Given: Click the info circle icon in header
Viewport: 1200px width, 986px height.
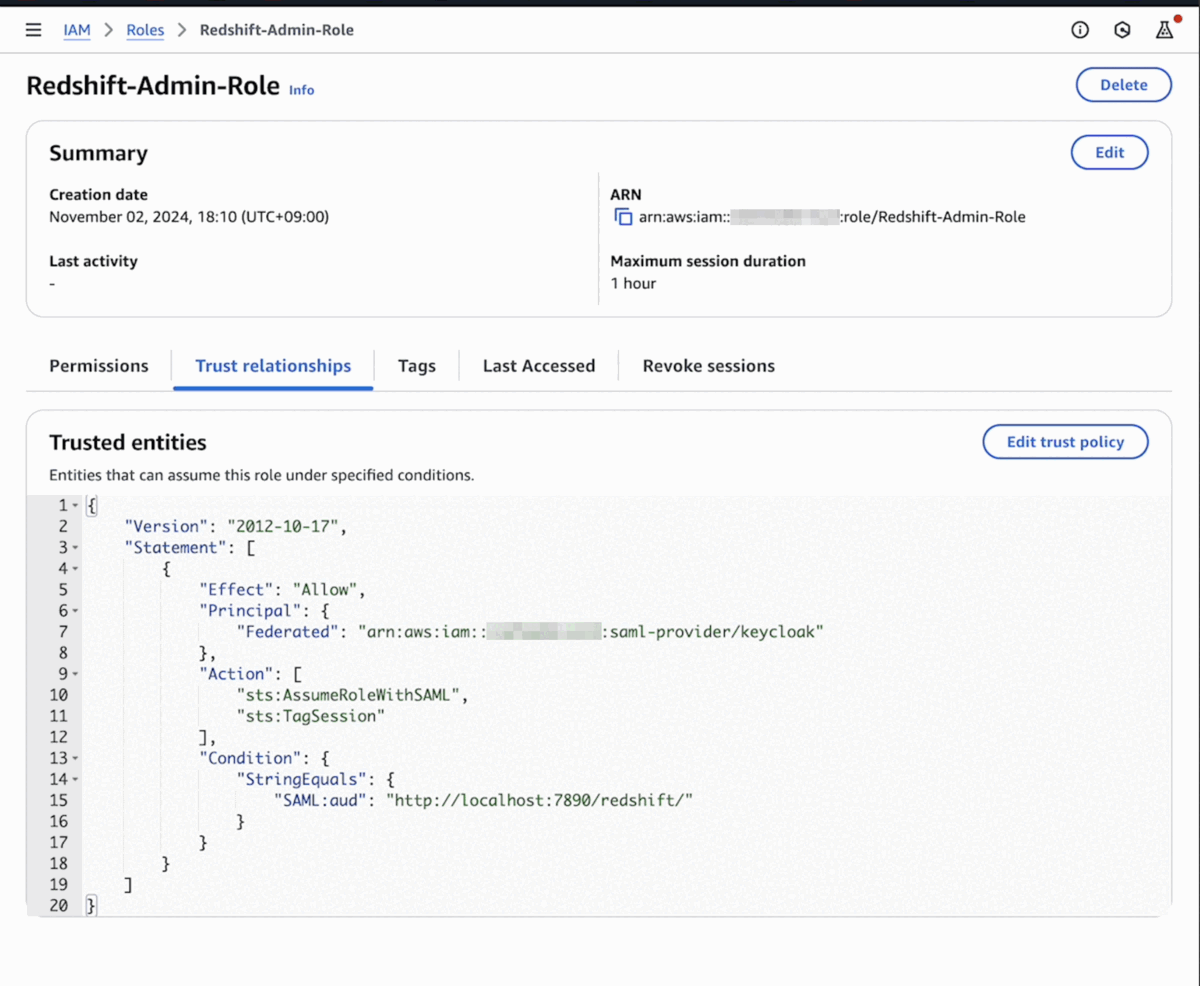Looking at the screenshot, I should (1080, 30).
